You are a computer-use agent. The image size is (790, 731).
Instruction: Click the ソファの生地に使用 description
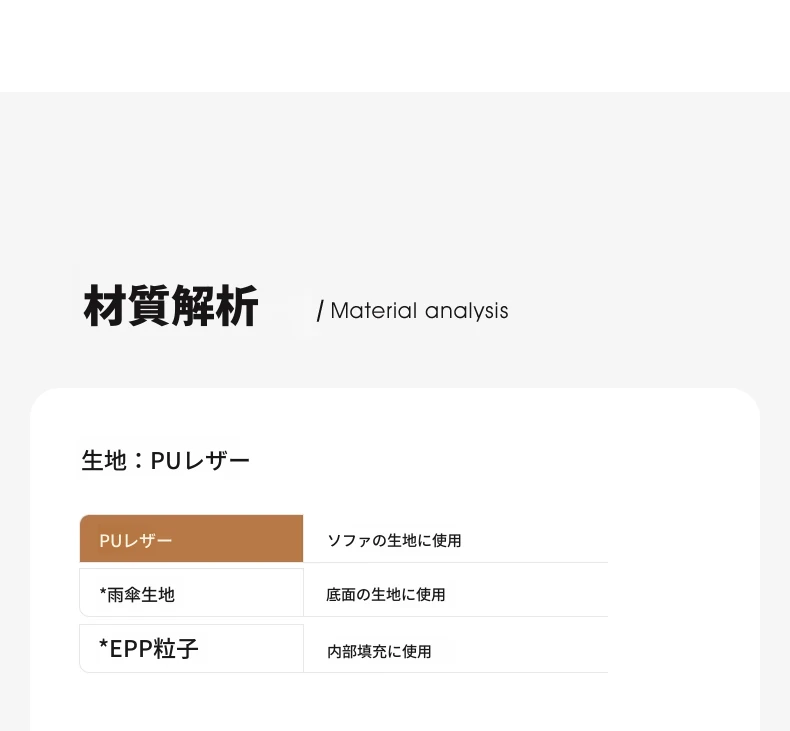[x=394, y=541]
